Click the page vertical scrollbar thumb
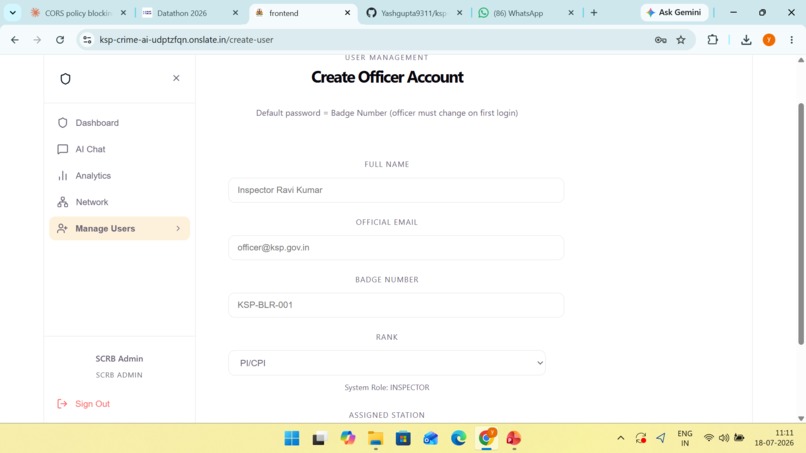The width and height of the screenshot is (806, 453). pyautogui.click(x=800, y=224)
